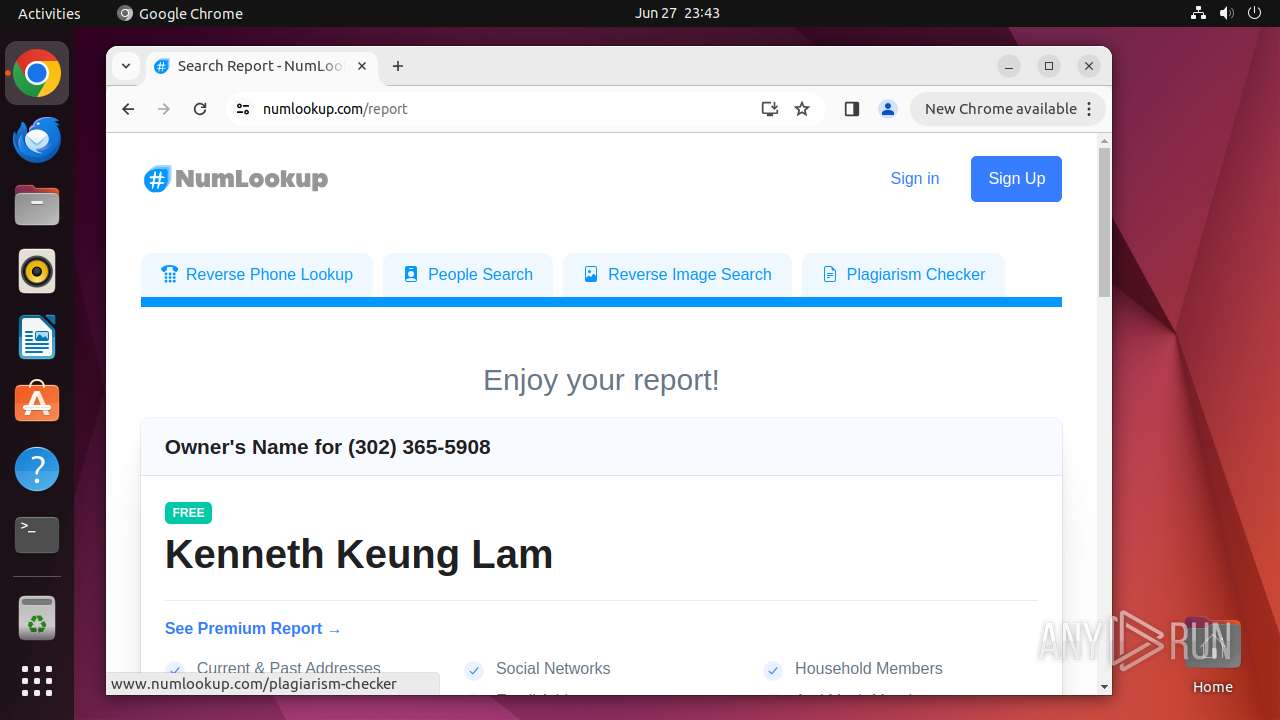Click the install app icon in address bar
The image size is (1280, 720).
pos(769,109)
